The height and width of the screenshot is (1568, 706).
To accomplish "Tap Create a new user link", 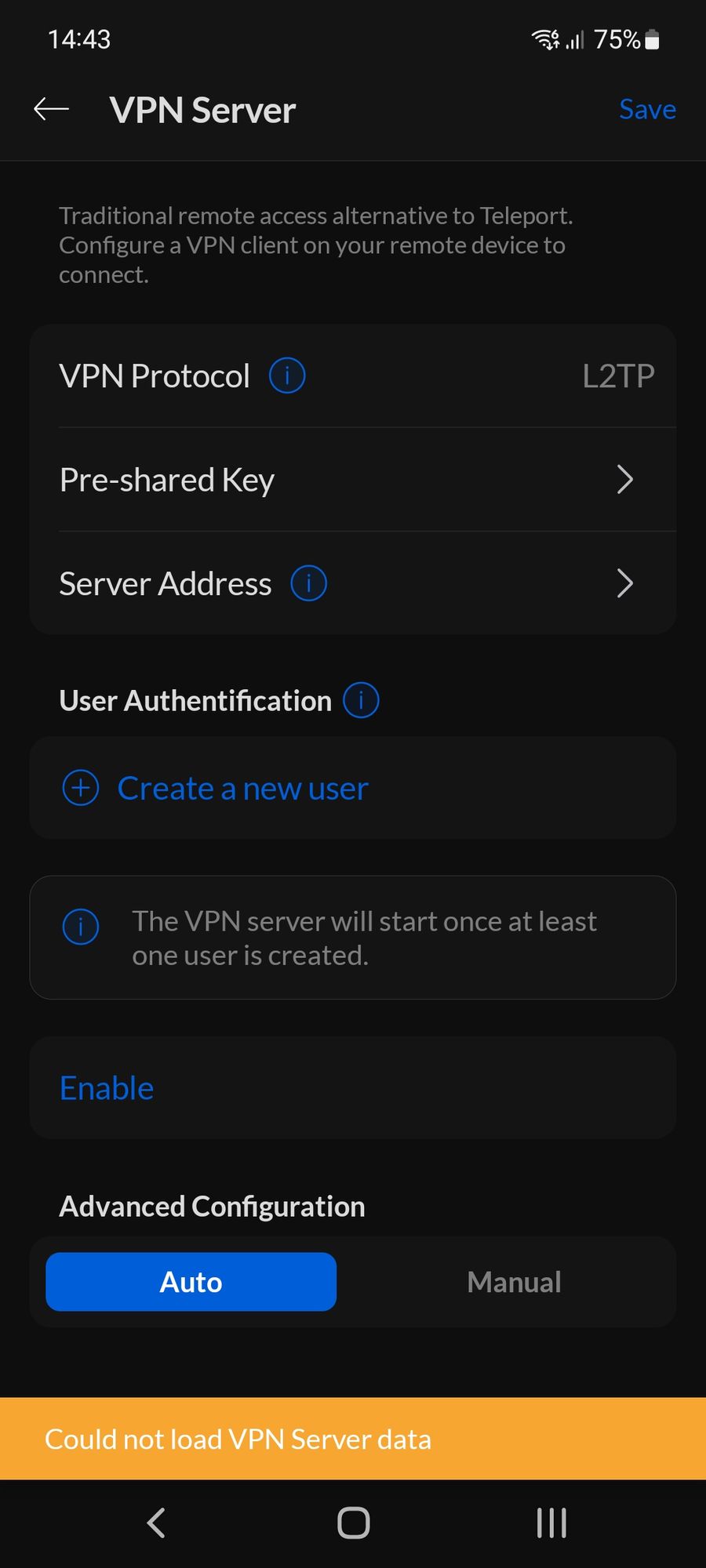I will click(242, 788).
